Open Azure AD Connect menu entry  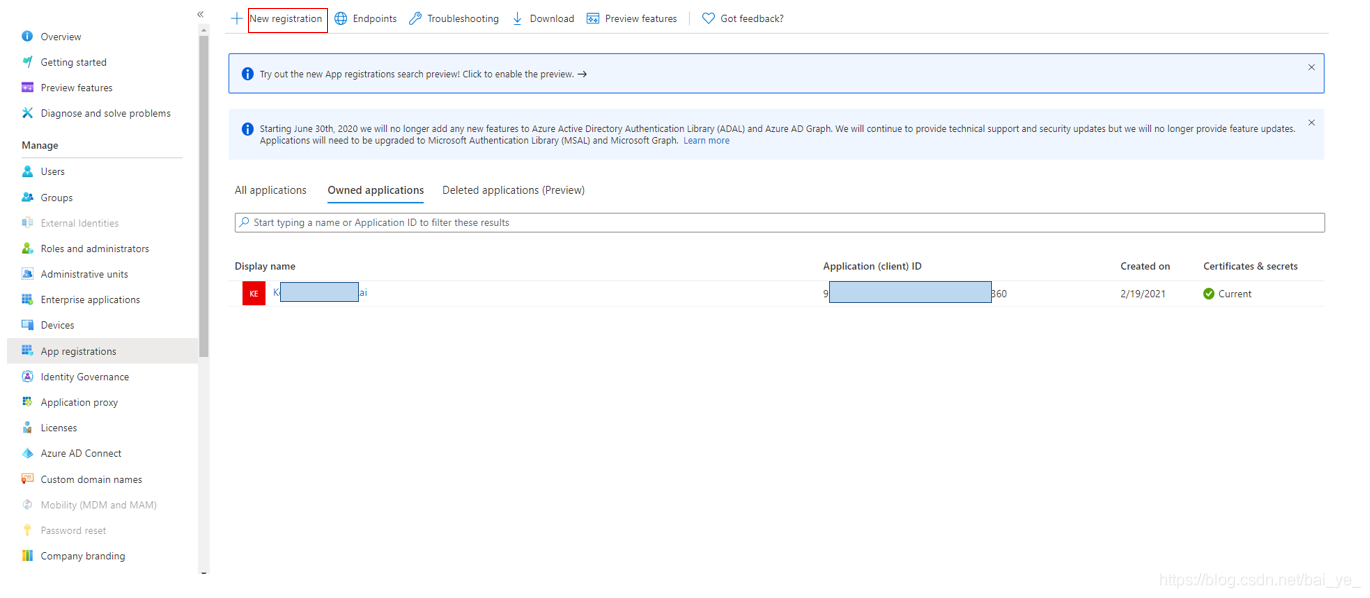81,453
